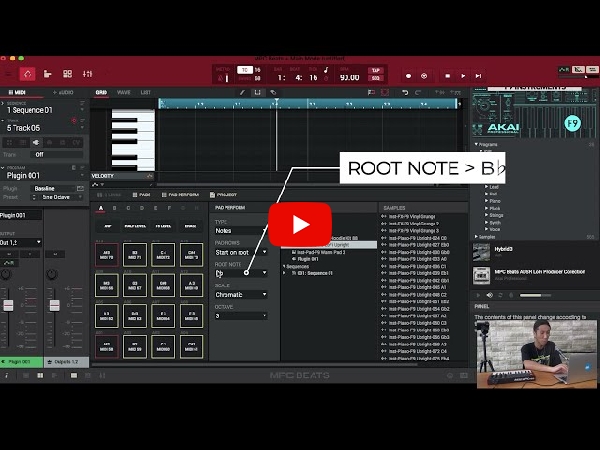
Task: Open the Root Note dropdown arrow
Action: (x=264, y=273)
